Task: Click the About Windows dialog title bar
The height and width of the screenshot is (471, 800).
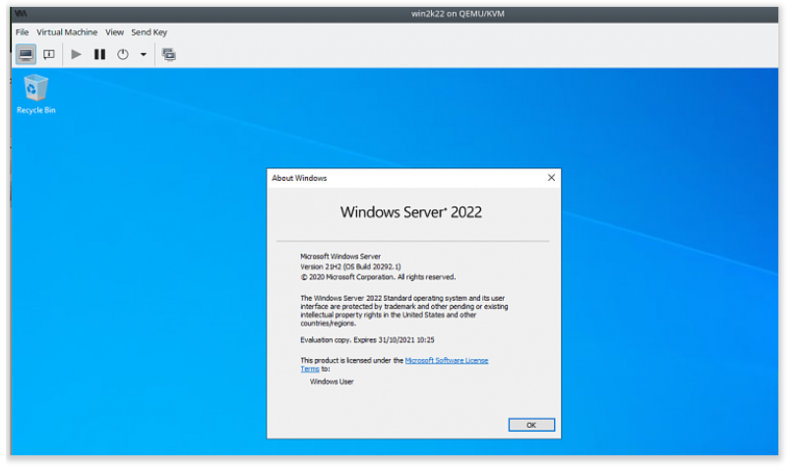Action: [400, 178]
